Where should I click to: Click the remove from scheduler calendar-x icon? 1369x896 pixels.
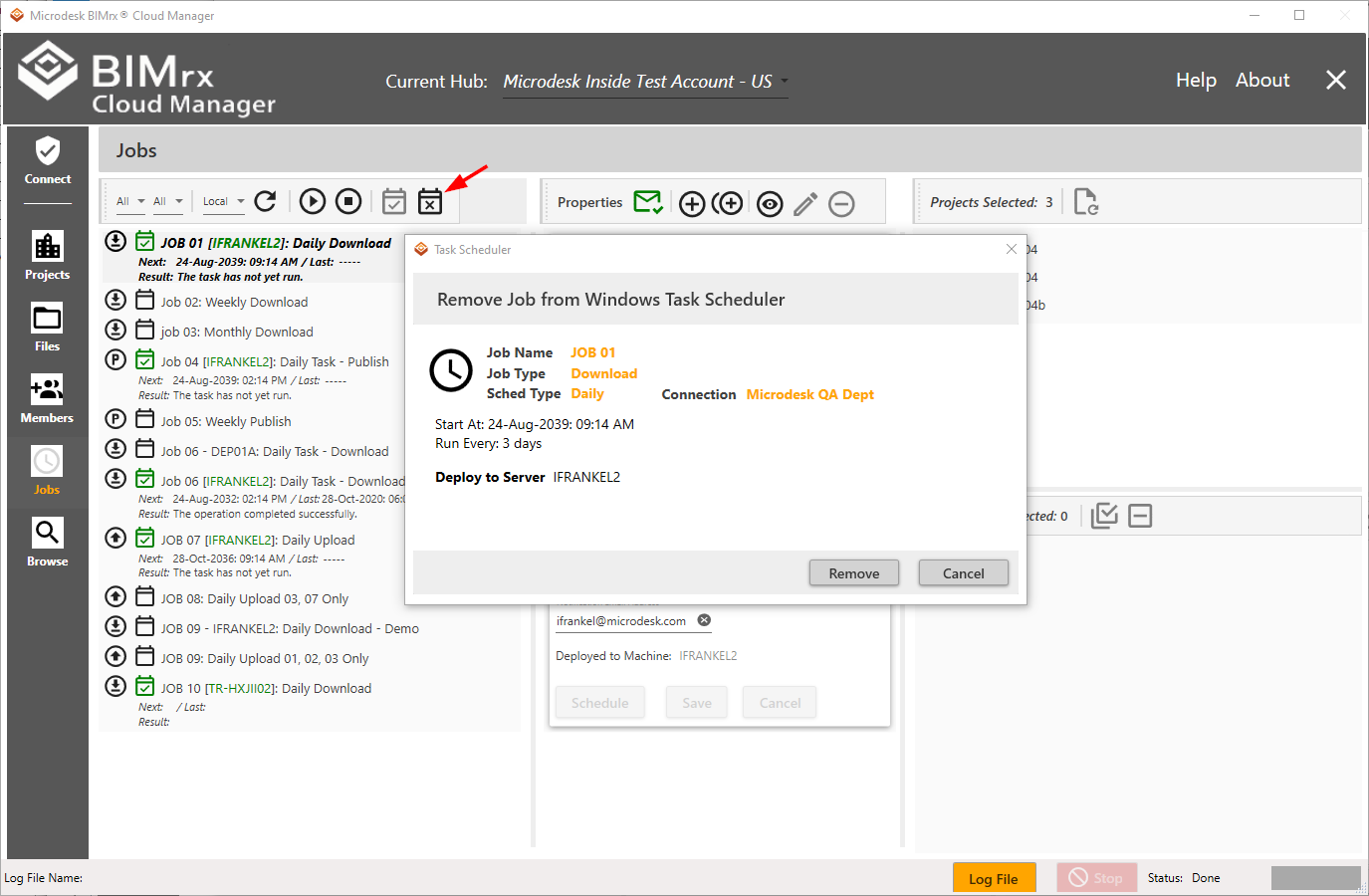click(x=430, y=201)
